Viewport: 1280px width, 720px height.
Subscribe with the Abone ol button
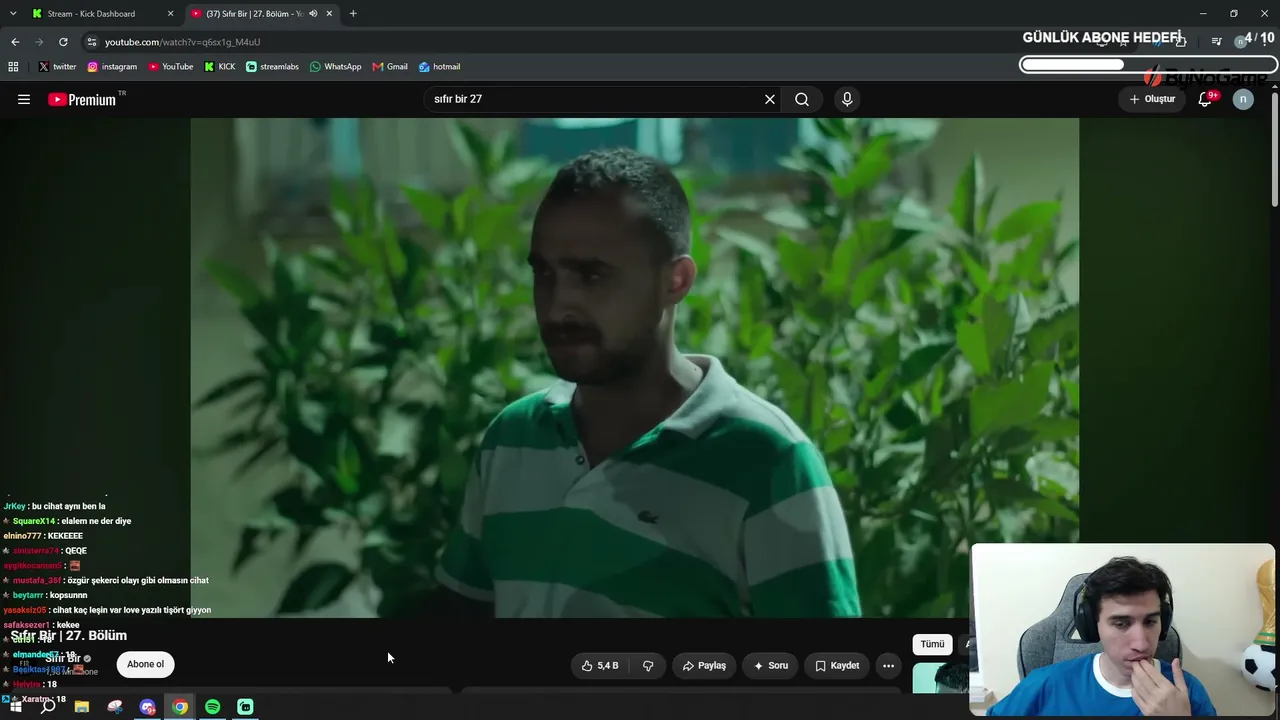tap(145, 664)
